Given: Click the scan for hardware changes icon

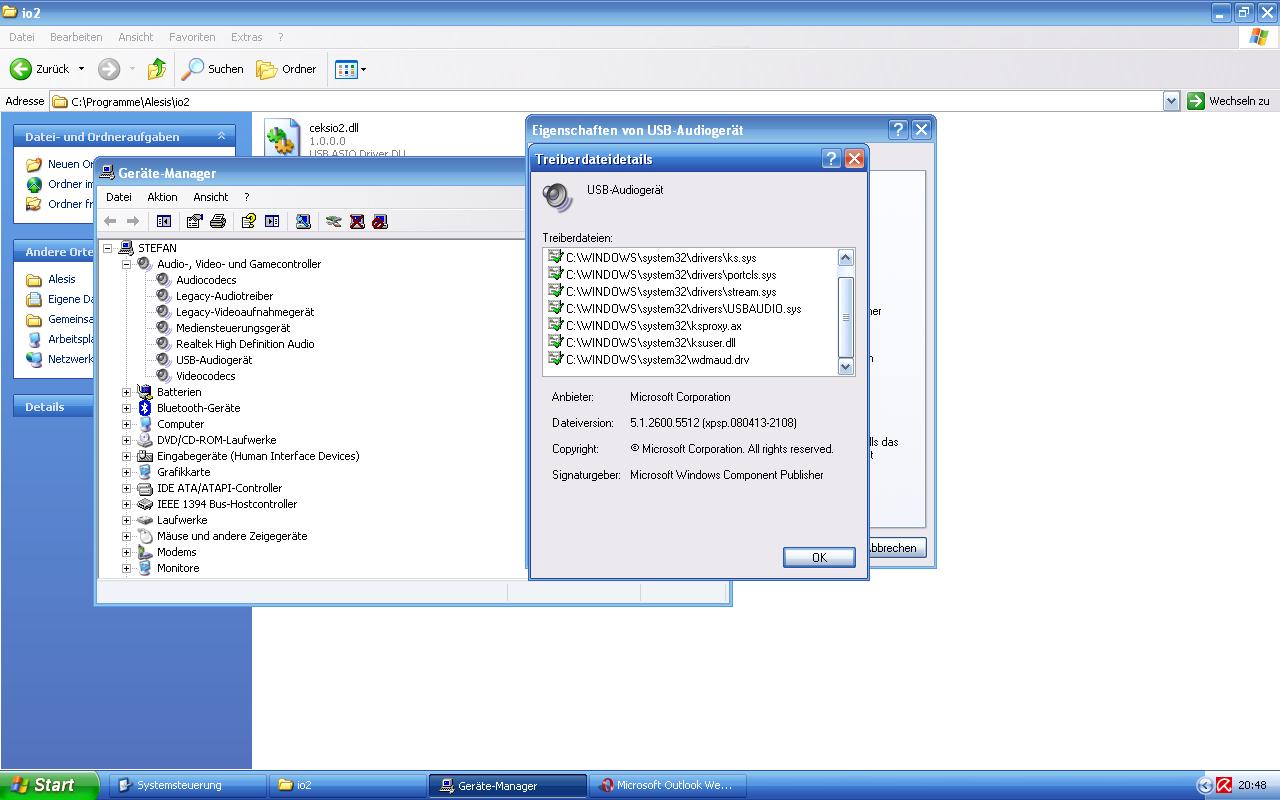Looking at the screenshot, I should 303,221.
